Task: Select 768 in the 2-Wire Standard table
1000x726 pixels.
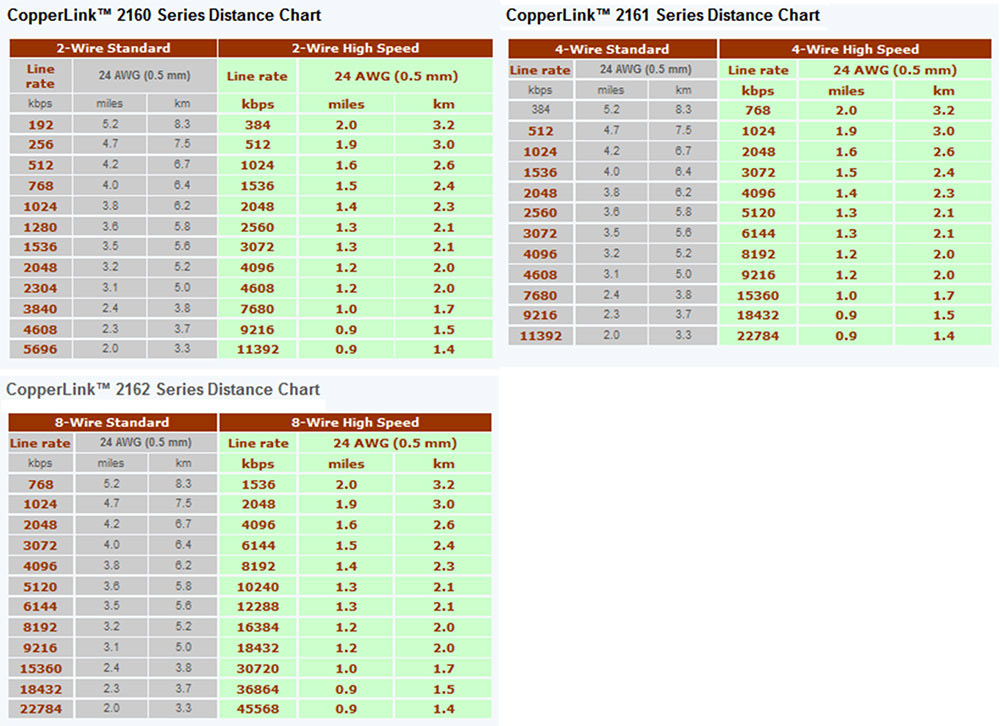Action: click(41, 186)
